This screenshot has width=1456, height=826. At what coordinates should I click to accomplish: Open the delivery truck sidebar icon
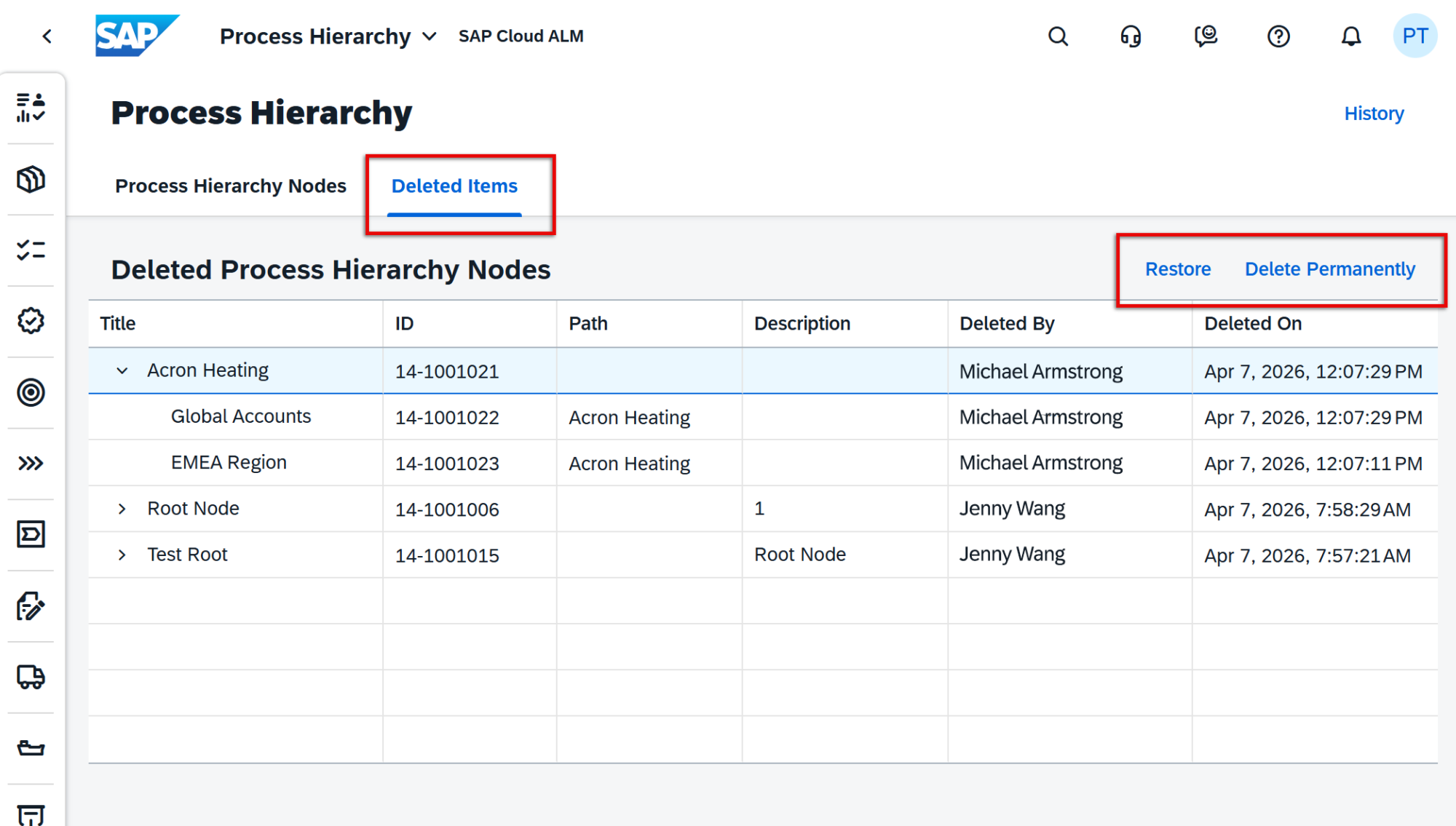pyautogui.click(x=31, y=677)
